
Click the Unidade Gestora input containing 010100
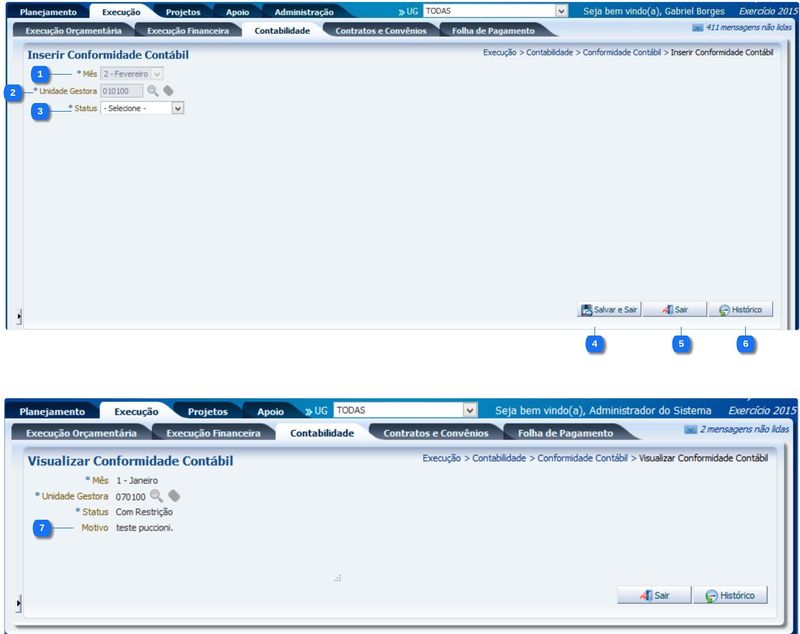121,91
